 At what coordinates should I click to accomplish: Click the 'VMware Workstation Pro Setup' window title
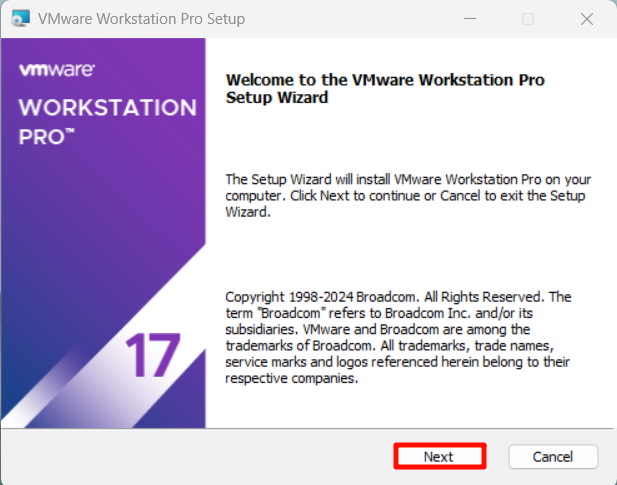(141, 19)
